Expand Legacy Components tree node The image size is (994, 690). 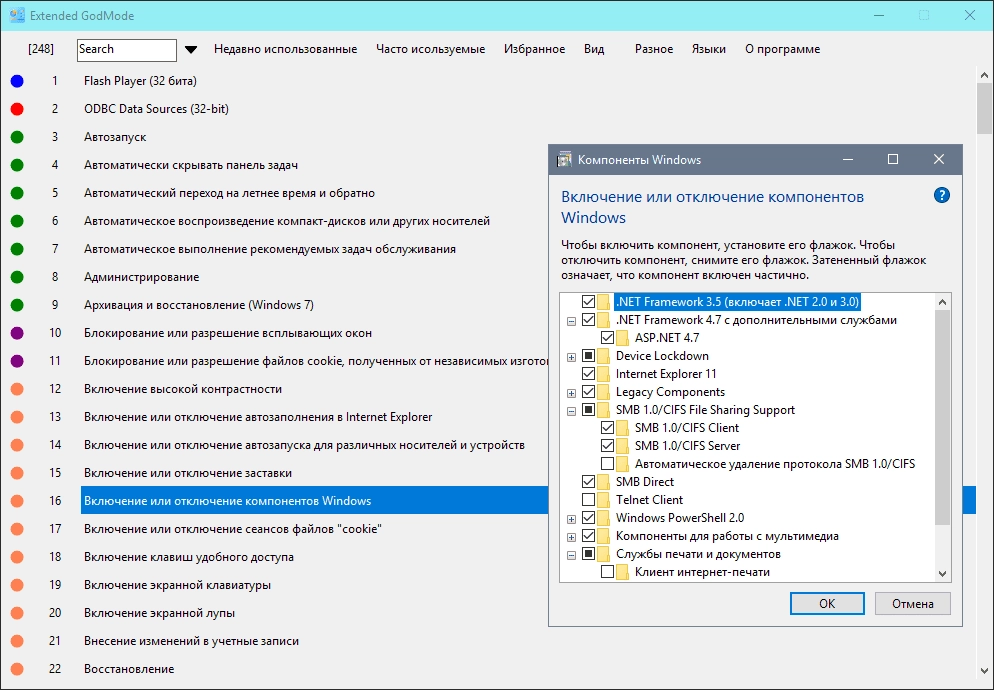(x=571, y=393)
